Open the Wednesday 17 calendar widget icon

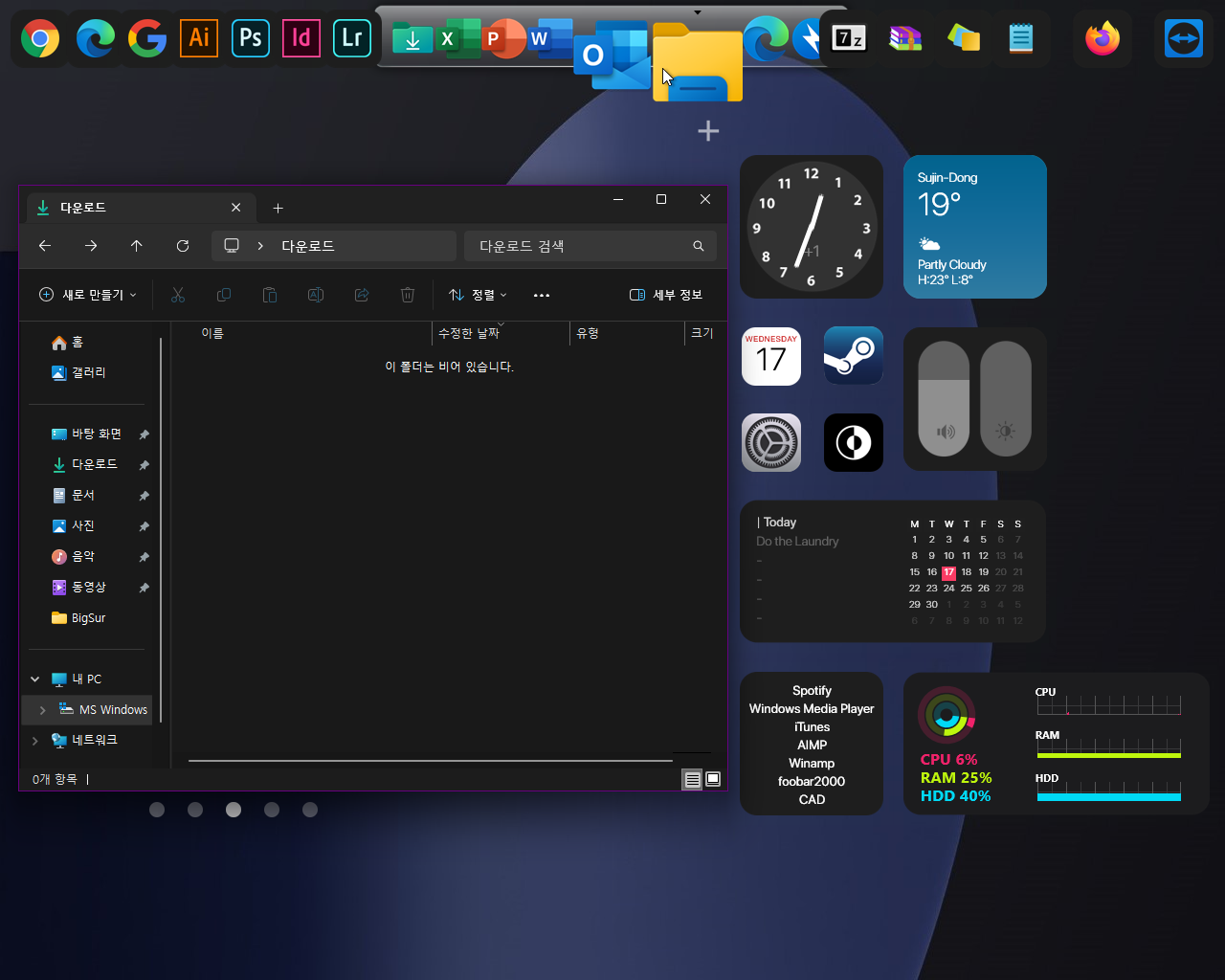point(771,356)
